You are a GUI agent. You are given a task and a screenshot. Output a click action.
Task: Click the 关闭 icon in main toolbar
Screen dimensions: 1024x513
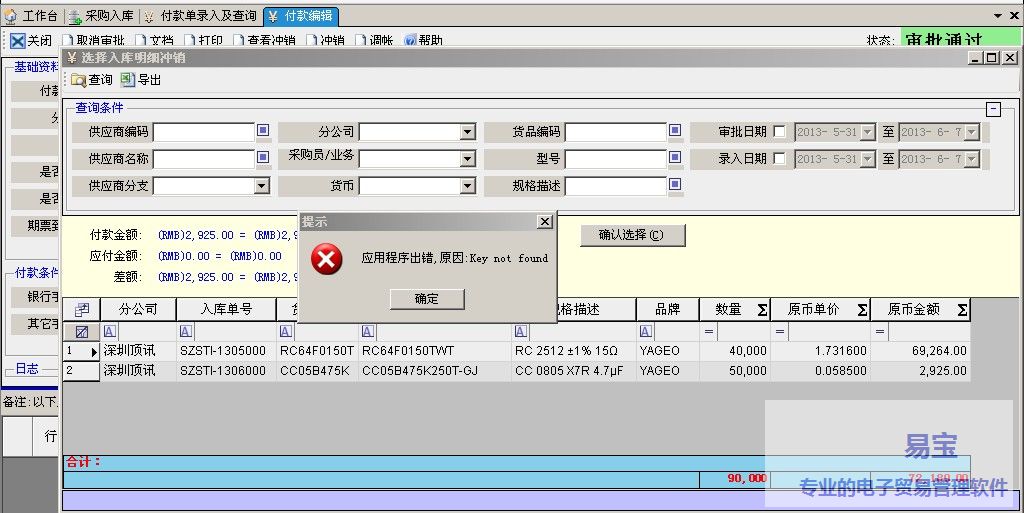tap(18, 41)
